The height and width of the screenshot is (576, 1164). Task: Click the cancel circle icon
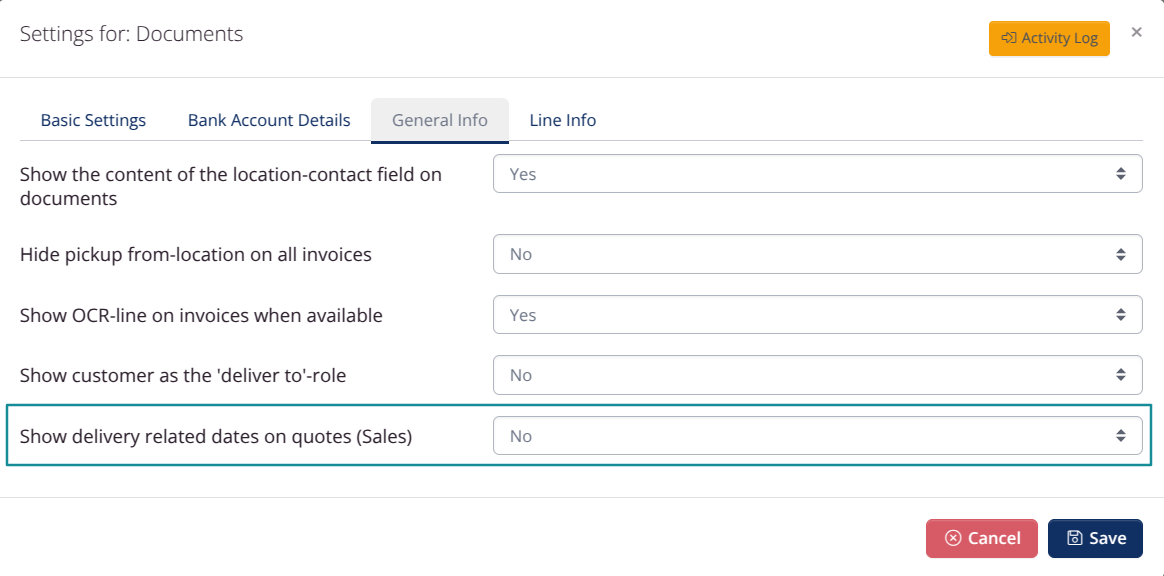click(954, 538)
